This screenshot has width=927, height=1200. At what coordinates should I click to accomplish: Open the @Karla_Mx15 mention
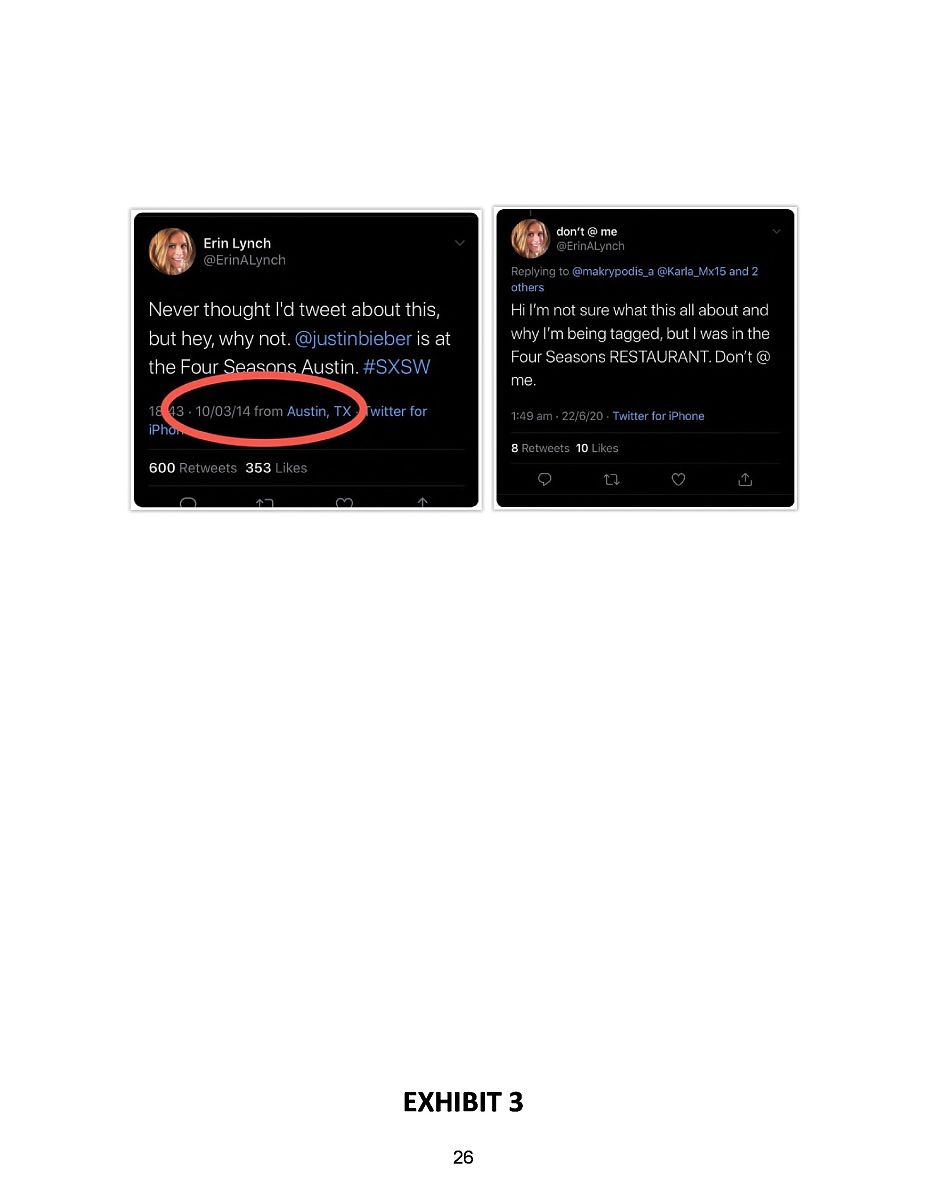tap(692, 271)
